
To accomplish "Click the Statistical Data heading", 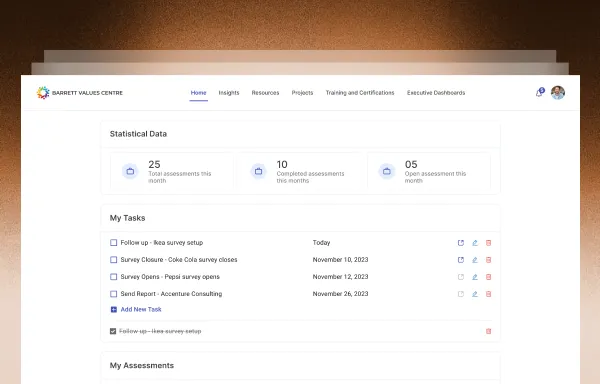I will (x=138, y=134).
